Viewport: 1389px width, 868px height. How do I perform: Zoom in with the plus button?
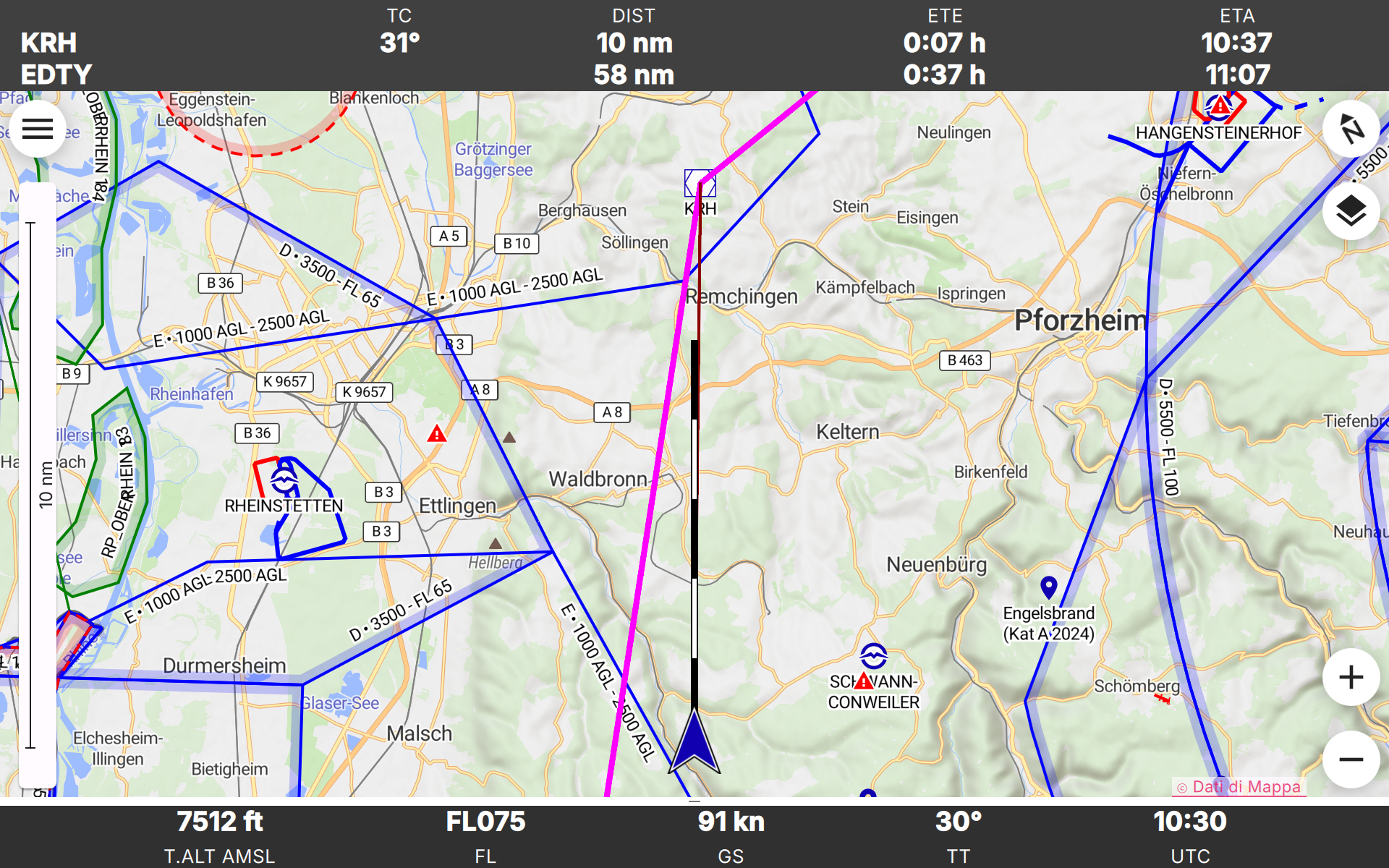tap(1350, 678)
